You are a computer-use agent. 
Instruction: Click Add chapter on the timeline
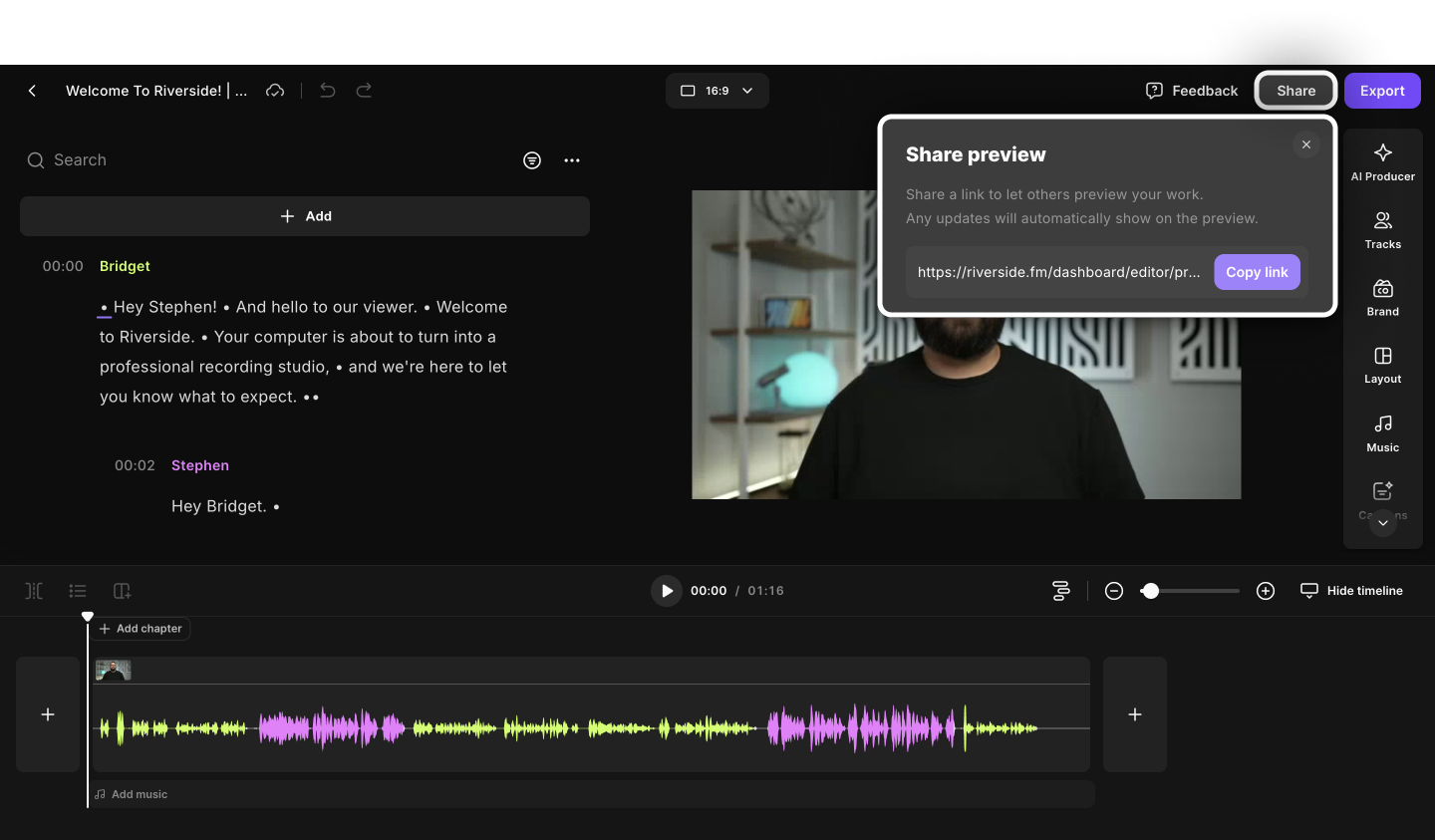(141, 629)
